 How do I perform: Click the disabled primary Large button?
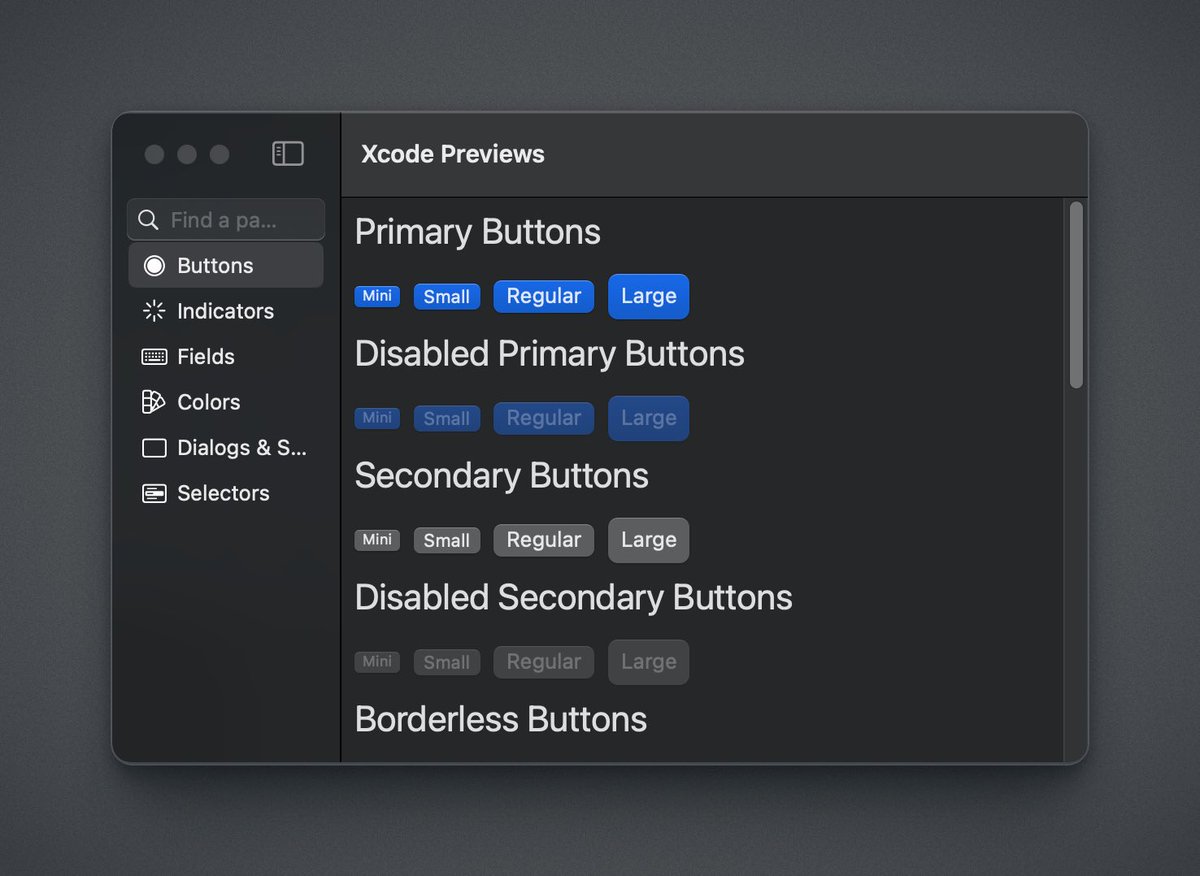[x=649, y=418]
